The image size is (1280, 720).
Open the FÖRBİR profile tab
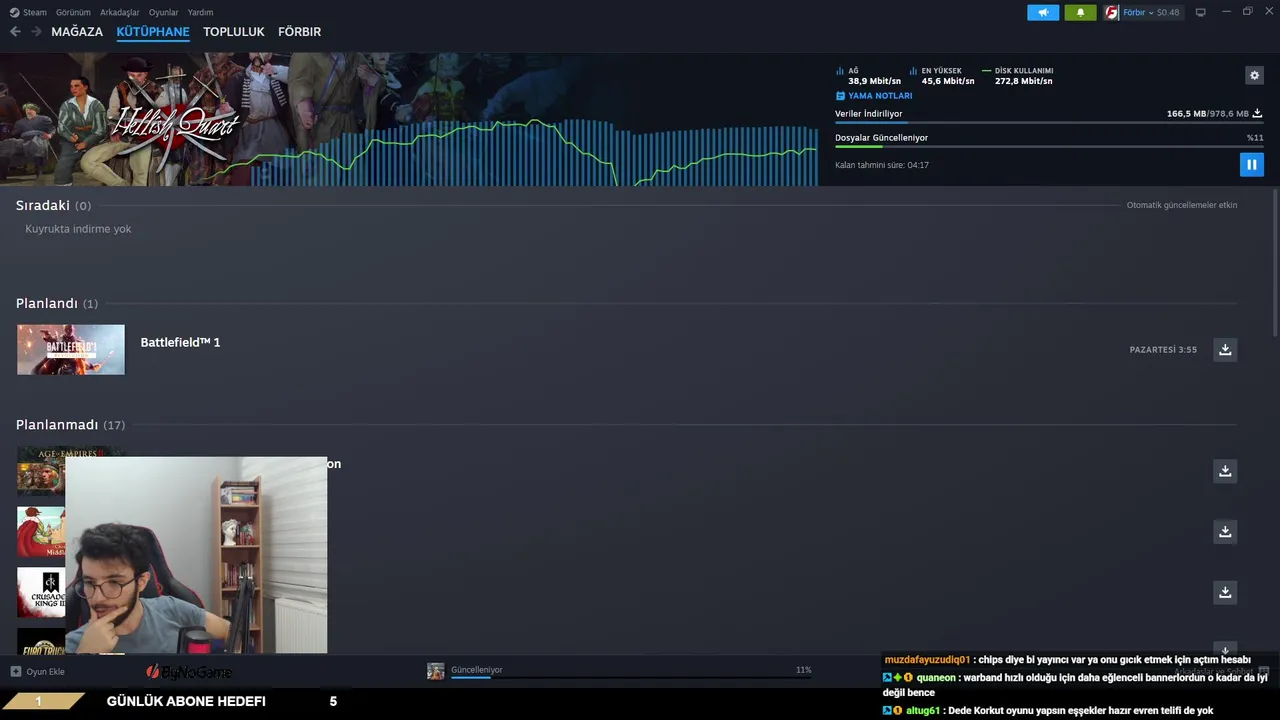point(299,32)
